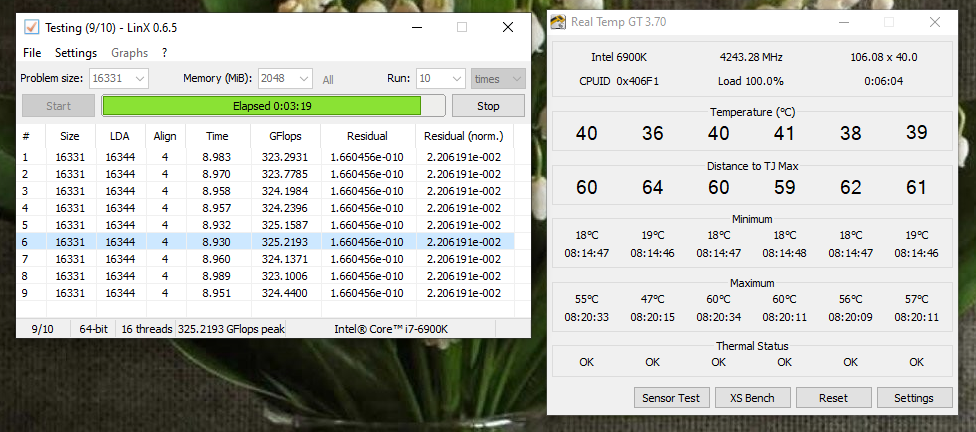Image resolution: width=976 pixels, height=432 pixels.
Task: Click Distance to TJ Max value 59
Action: [784, 187]
